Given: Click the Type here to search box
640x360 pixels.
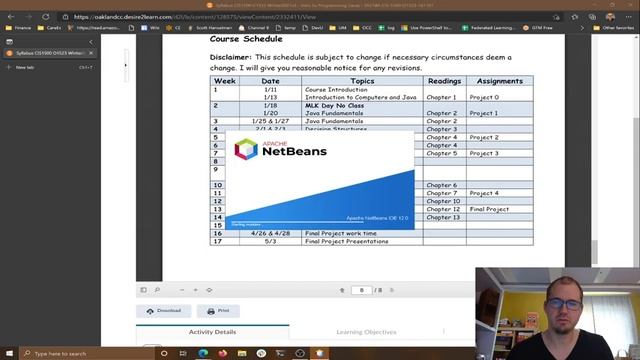Looking at the screenshot, I should coord(87,353).
